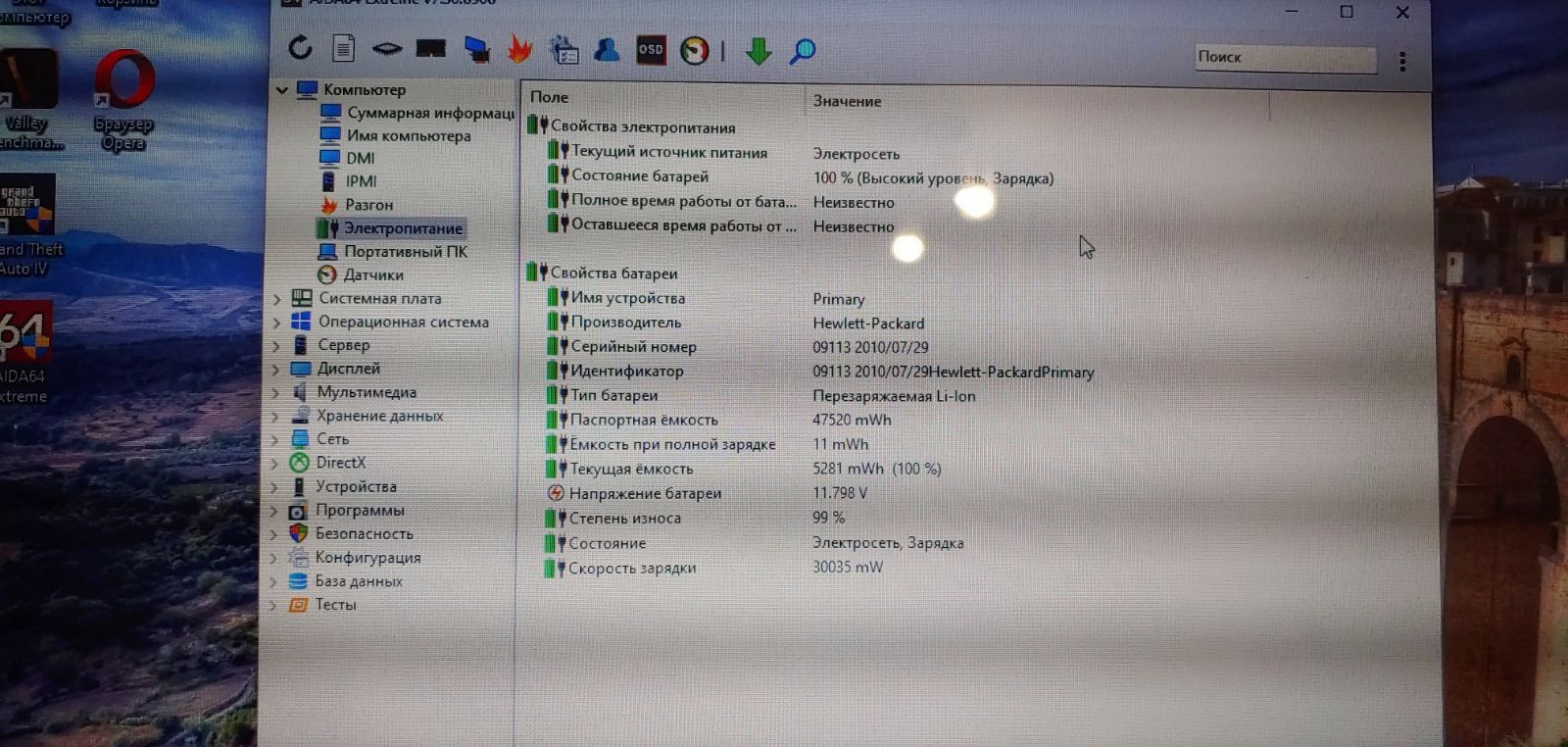Select the DirectX tree item
The image size is (1568, 747).
tap(327, 463)
